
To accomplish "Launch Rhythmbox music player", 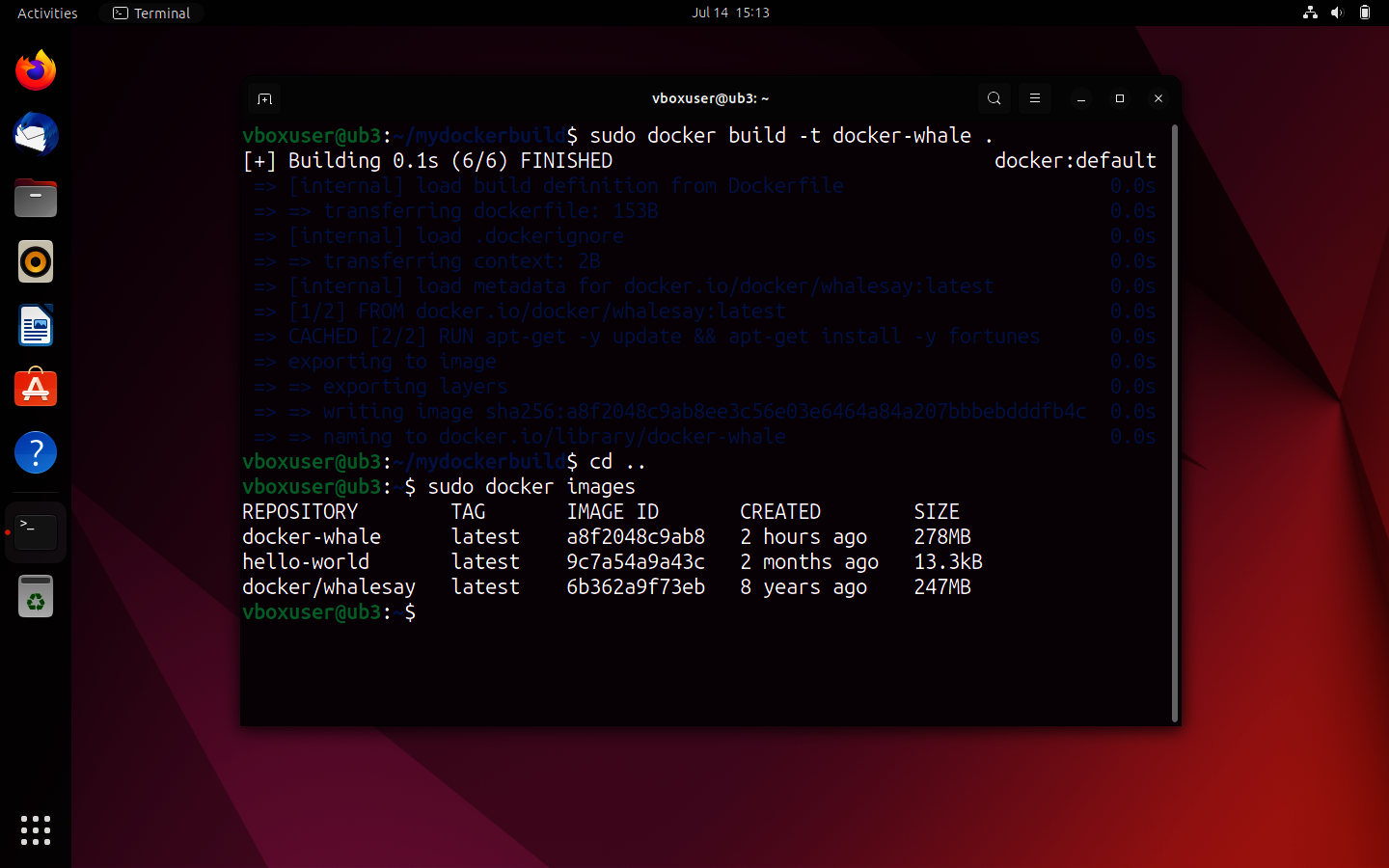I will tap(36, 261).
